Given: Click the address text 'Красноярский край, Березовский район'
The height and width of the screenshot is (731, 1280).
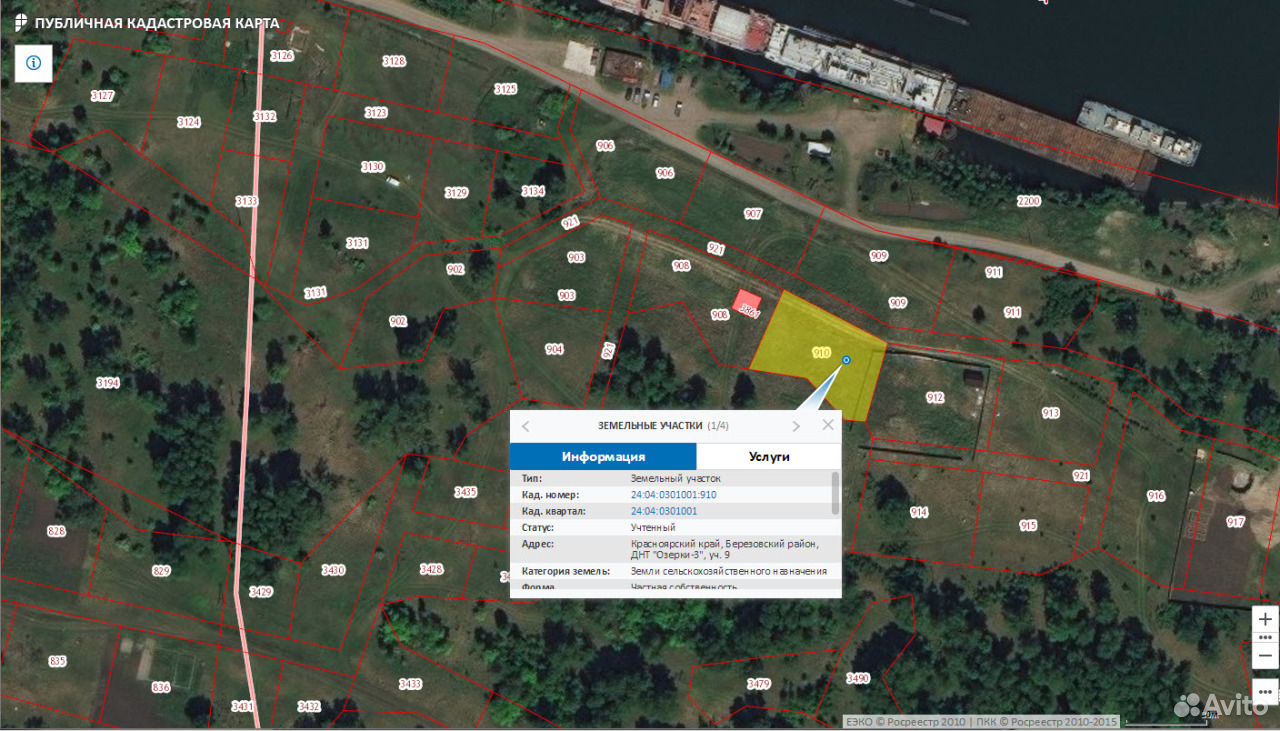Looking at the screenshot, I should pos(725,544).
